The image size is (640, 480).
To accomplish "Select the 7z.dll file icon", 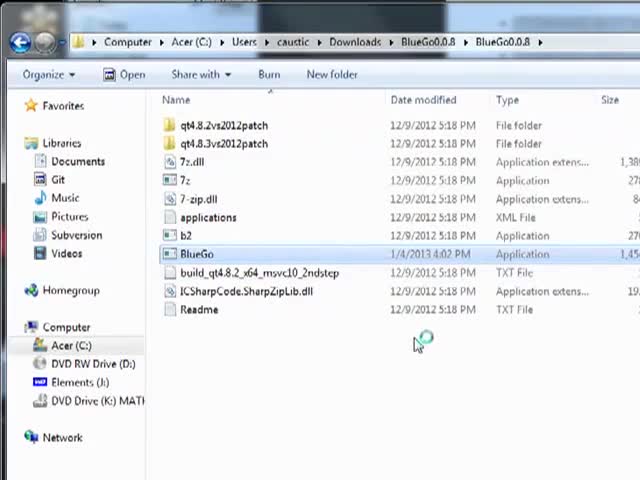I will (x=170, y=162).
